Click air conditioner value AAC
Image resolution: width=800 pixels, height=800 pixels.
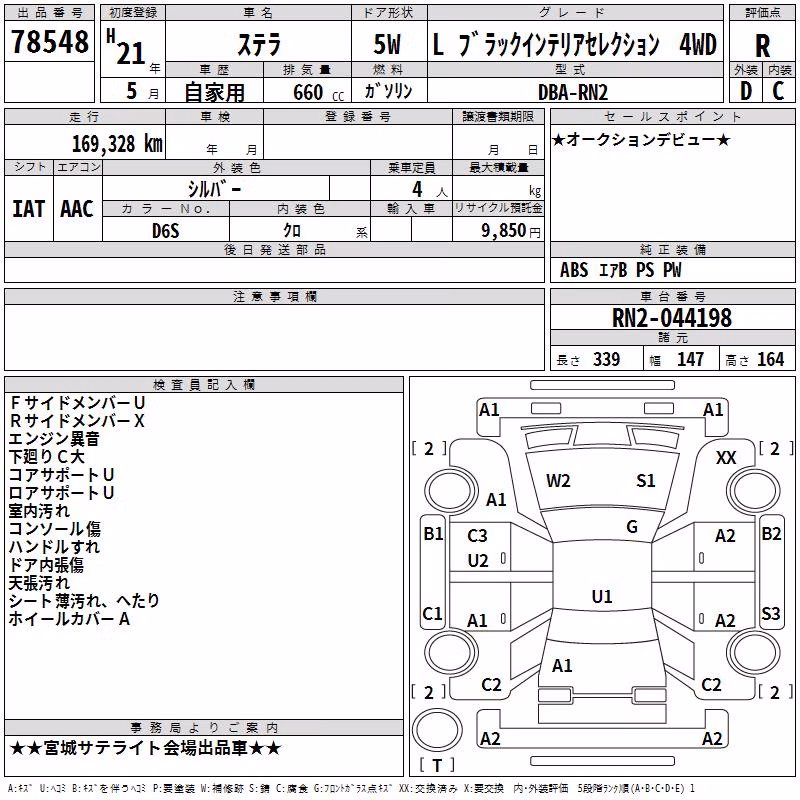click(x=77, y=209)
